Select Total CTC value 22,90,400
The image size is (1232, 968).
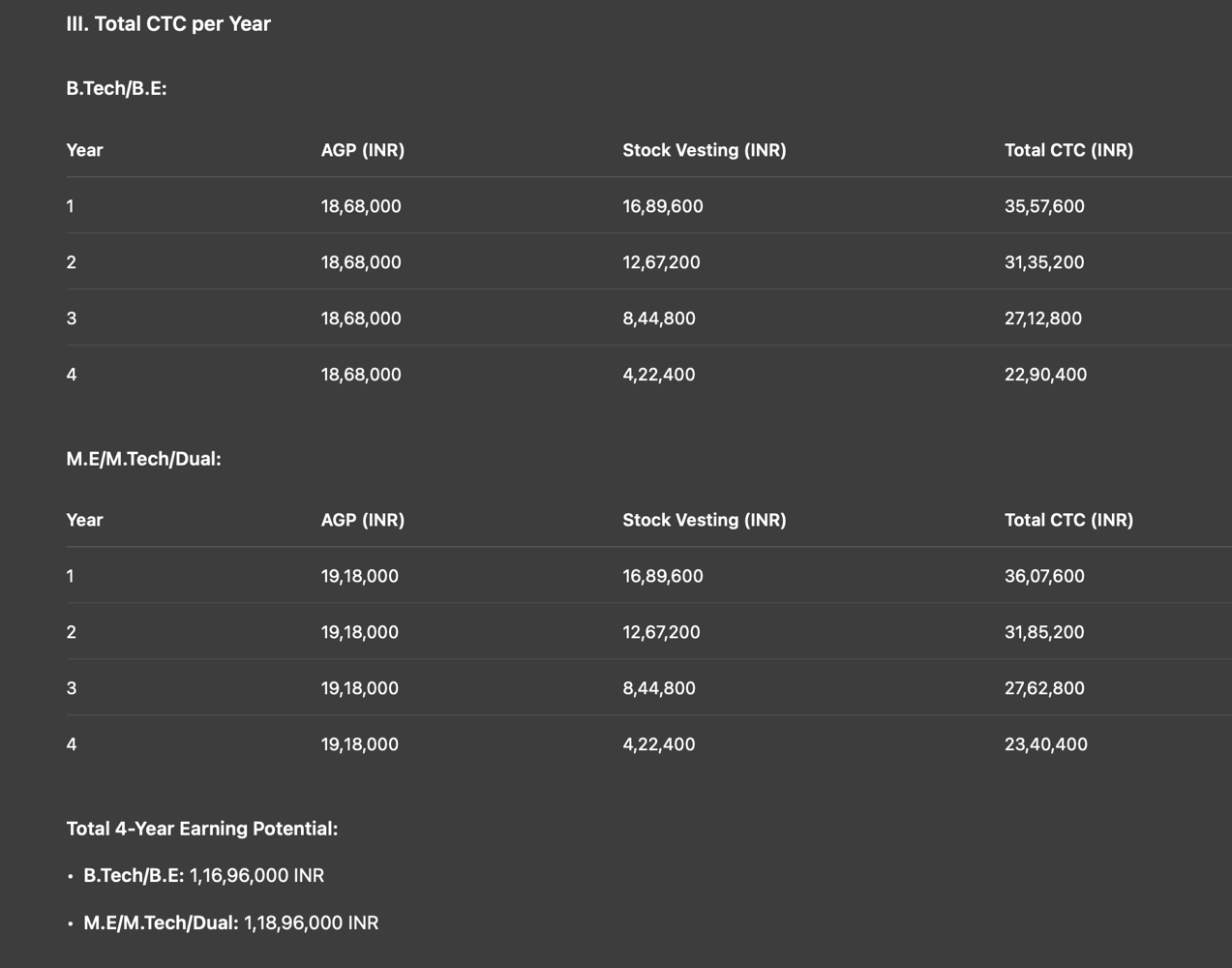pos(1045,375)
